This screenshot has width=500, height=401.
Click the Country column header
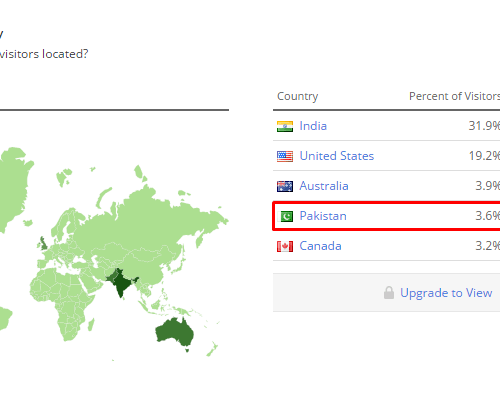297,96
